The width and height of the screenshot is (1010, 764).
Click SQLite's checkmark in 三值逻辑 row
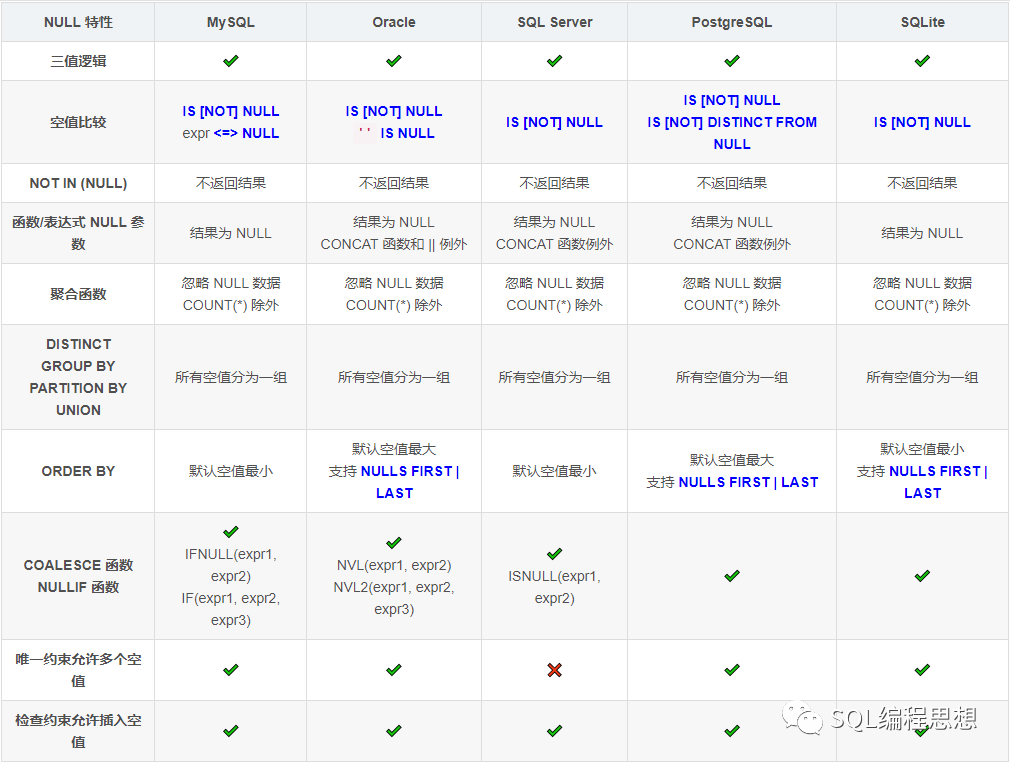[x=922, y=61]
